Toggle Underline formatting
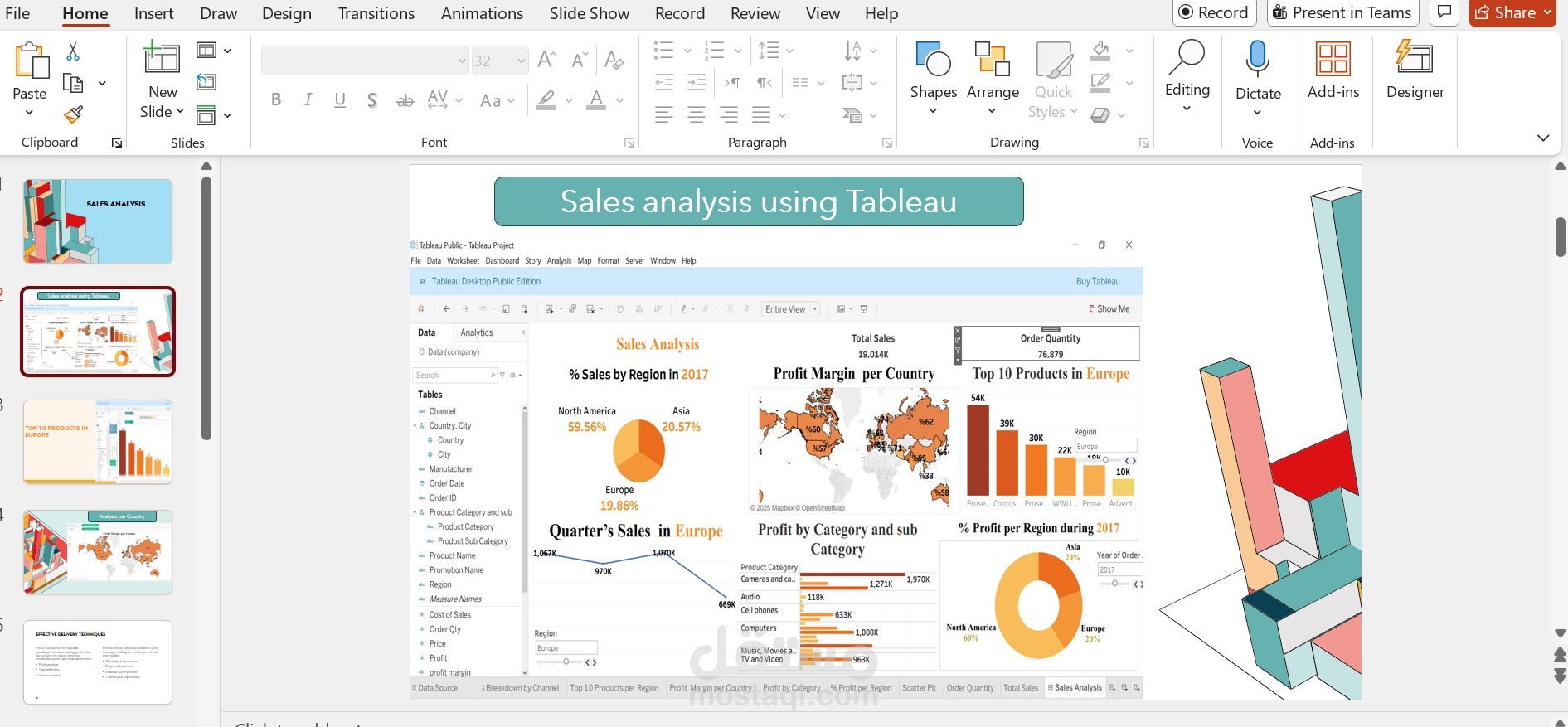The width and height of the screenshot is (1568, 727). pyautogui.click(x=340, y=100)
